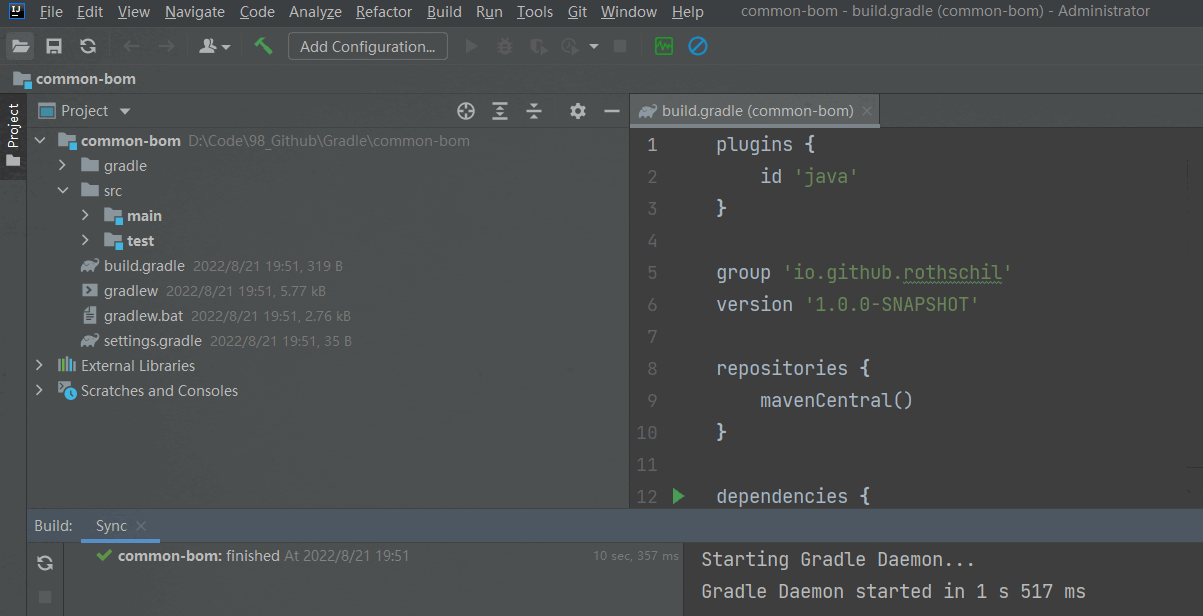The height and width of the screenshot is (616, 1203).
Task: Open the Project view mode dropdown
Action: click(123, 110)
